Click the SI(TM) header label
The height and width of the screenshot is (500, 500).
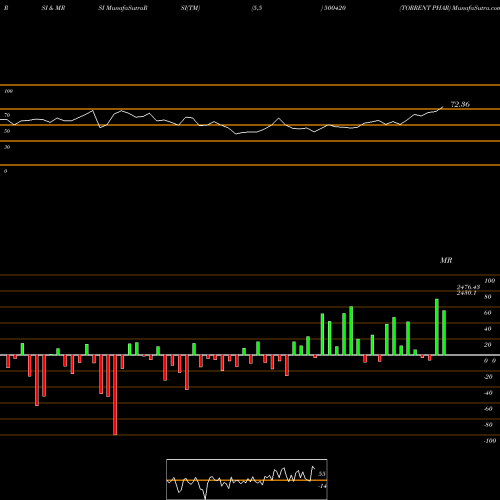click(x=190, y=8)
